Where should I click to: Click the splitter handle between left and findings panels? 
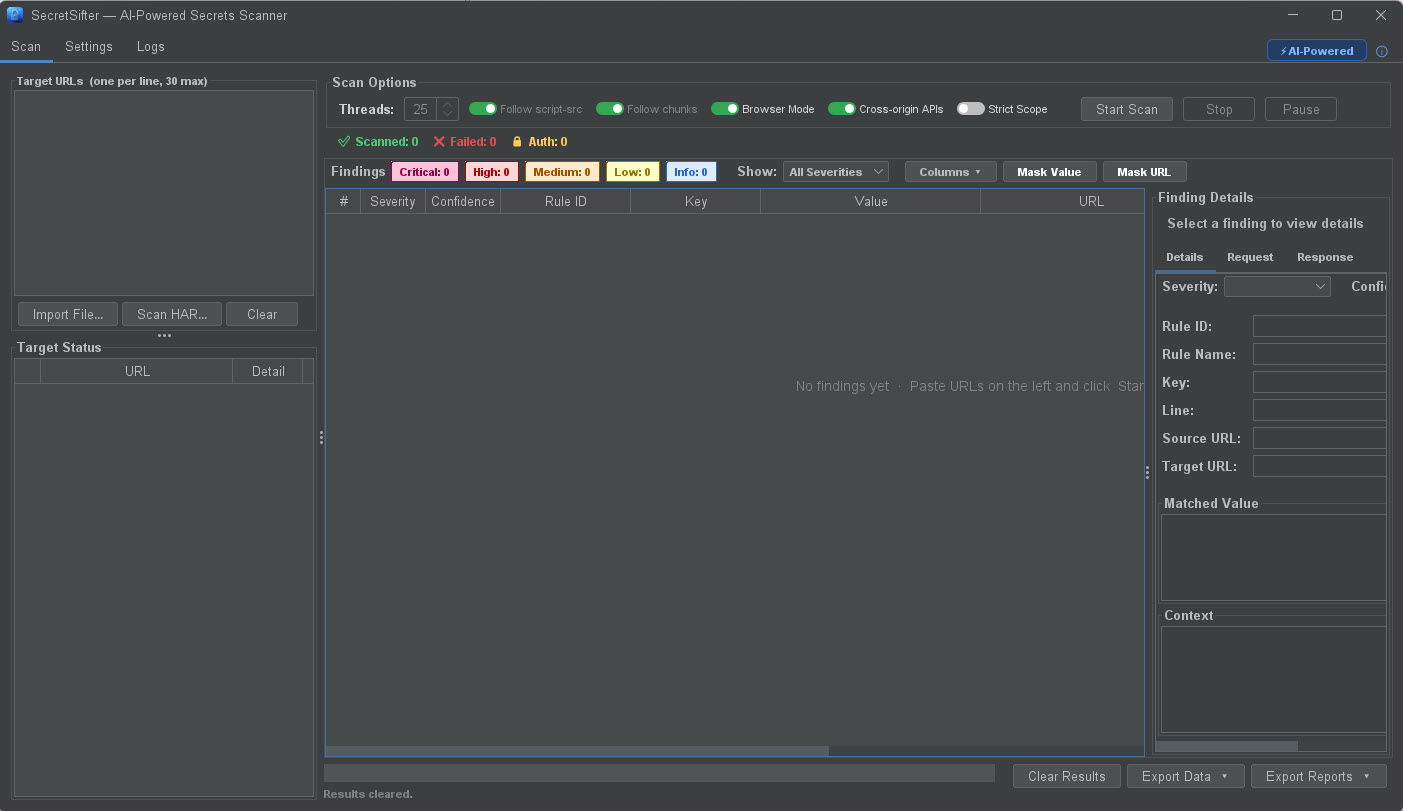[321, 437]
